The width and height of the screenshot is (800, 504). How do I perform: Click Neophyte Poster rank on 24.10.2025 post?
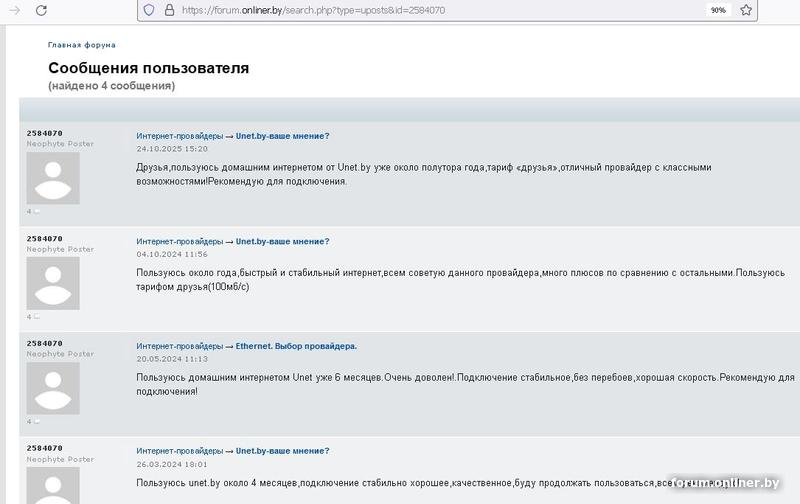click(x=60, y=144)
